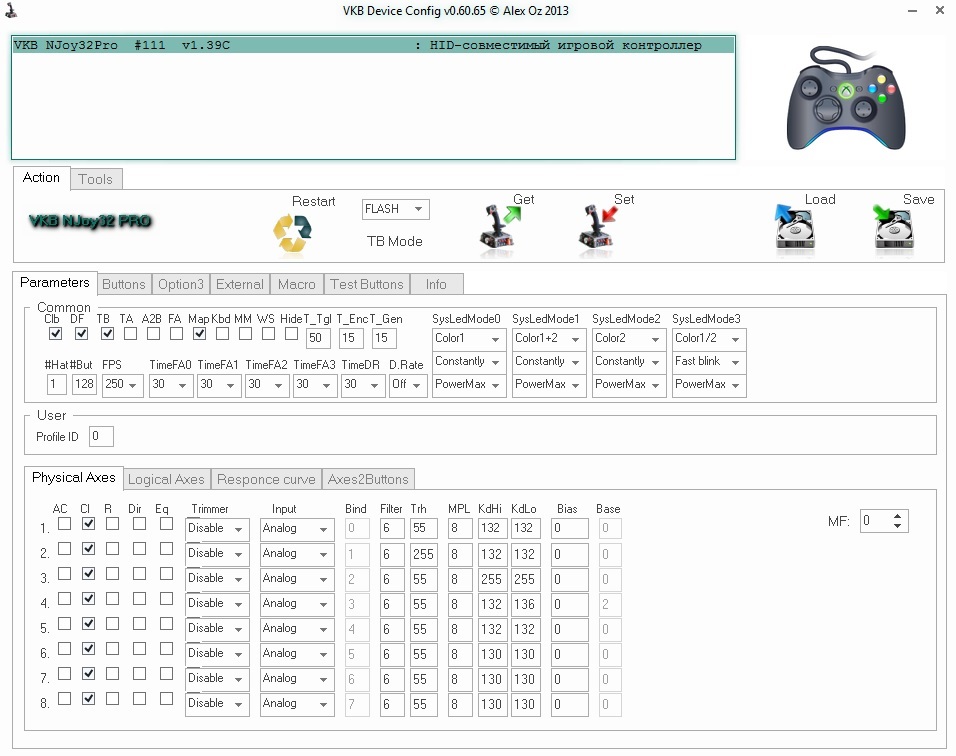Viewport: 956px width, 756px height.
Task: Open the D.Rate Off dropdown
Action: (x=408, y=385)
